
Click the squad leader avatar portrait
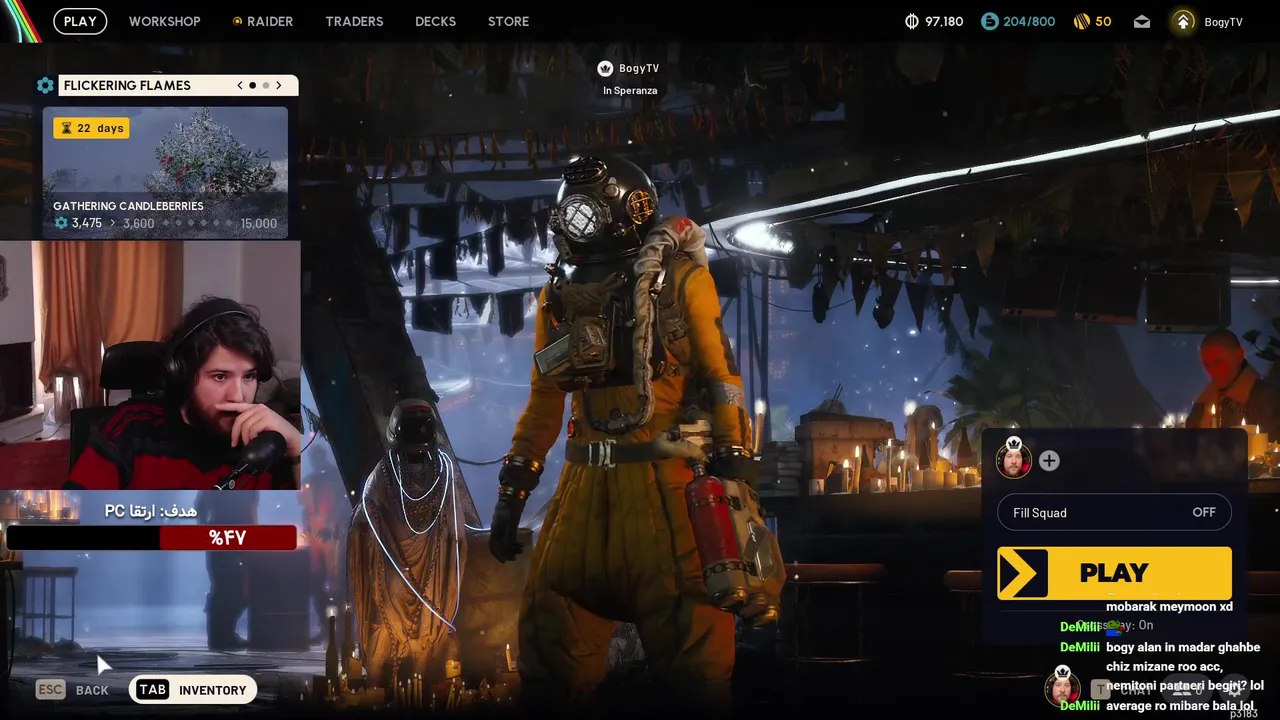(x=1014, y=460)
